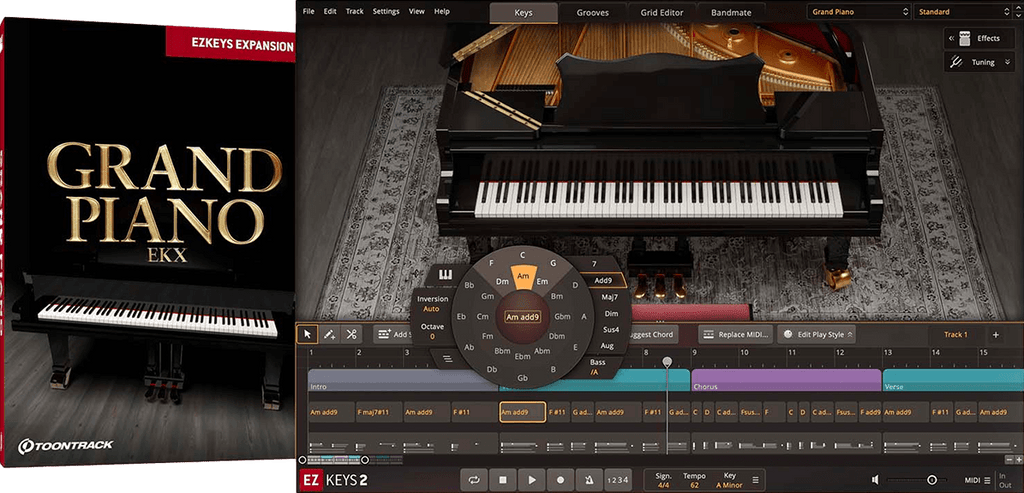
Task: Open the Settings menu
Action: tap(386, 12)
